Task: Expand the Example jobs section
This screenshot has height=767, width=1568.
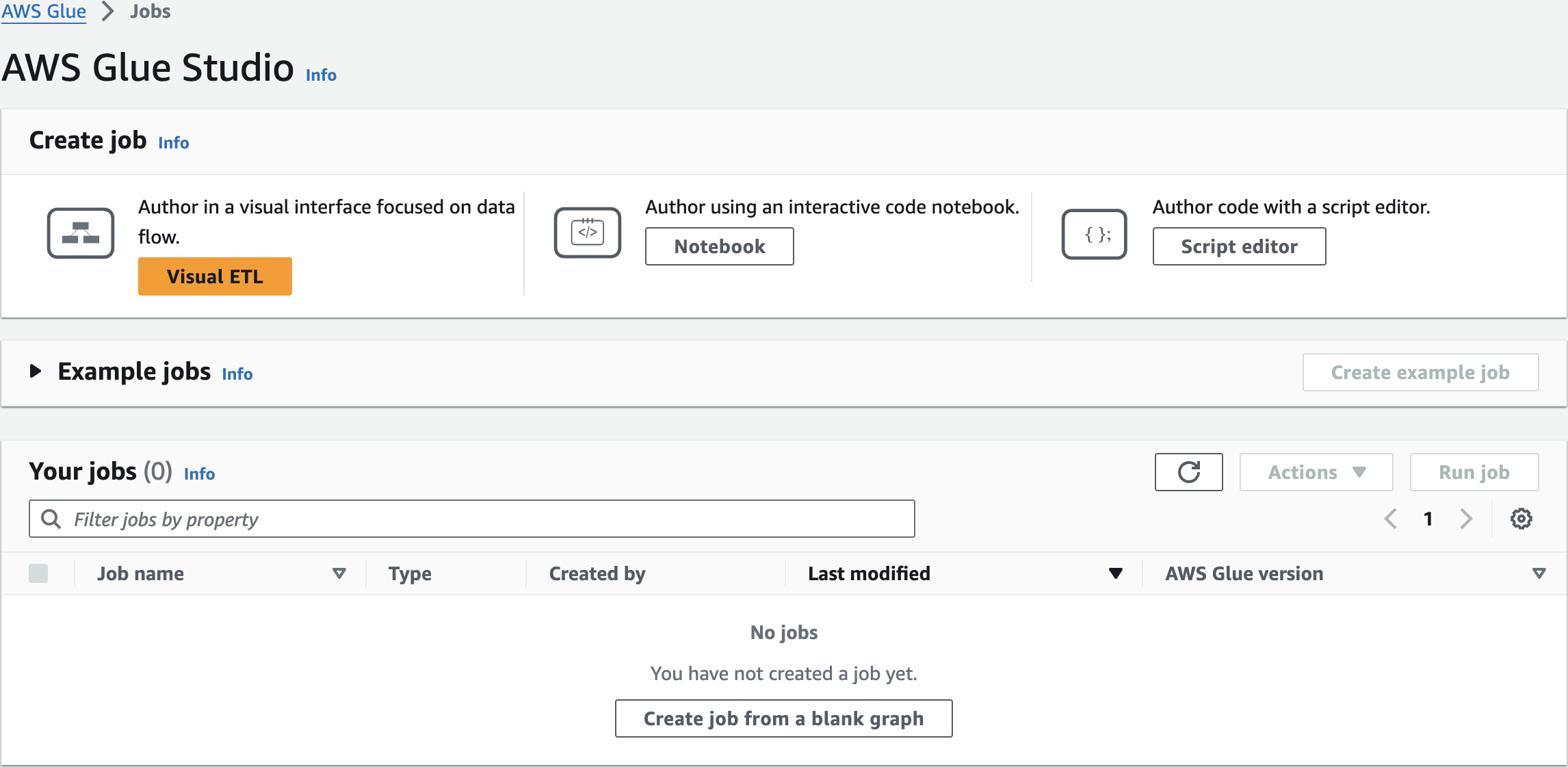Action: tap(36, 372)
